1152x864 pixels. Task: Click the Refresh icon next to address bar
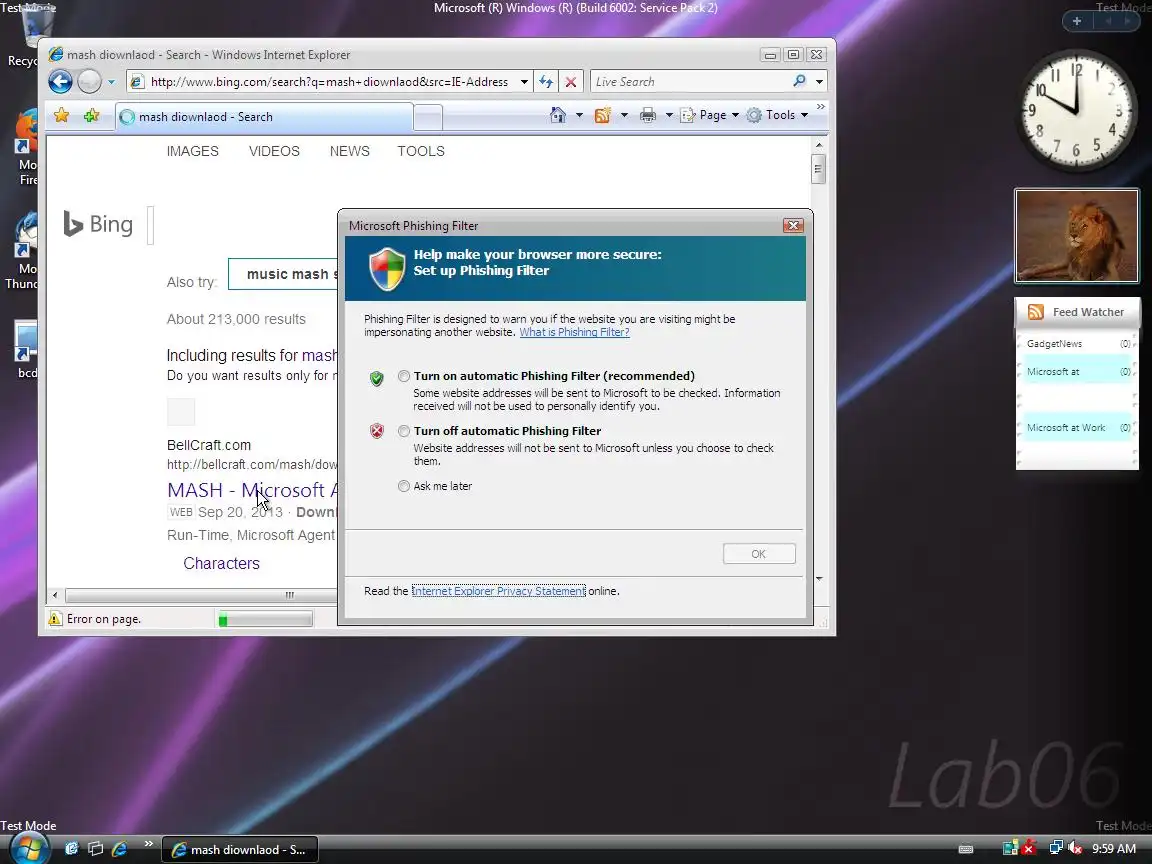[x=546, y=82]
